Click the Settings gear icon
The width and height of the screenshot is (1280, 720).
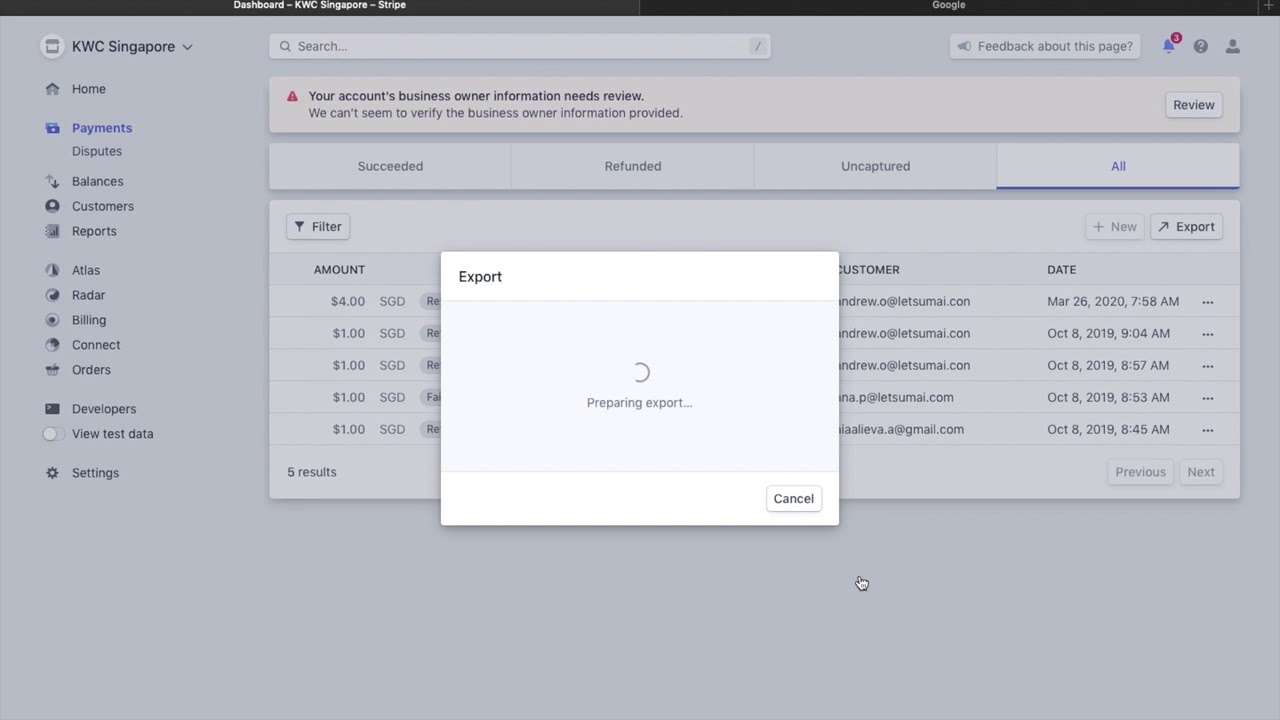click(x=52, y=473)
